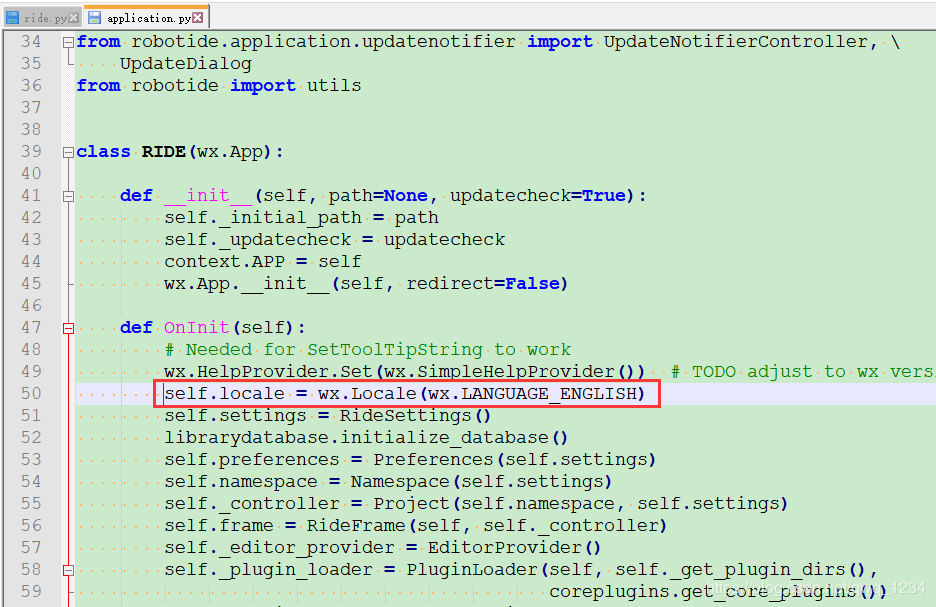936x607 pixels.
Task: Click on Preferences(self.settings) in line 53
Action: [x=515, y=460]
